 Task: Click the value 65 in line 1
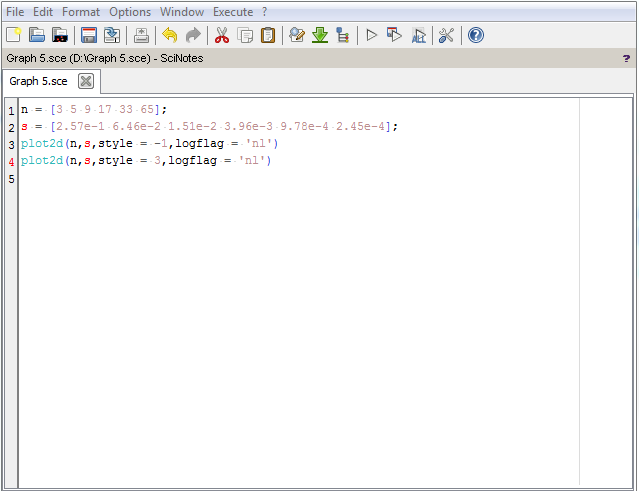tap(147, 109)
